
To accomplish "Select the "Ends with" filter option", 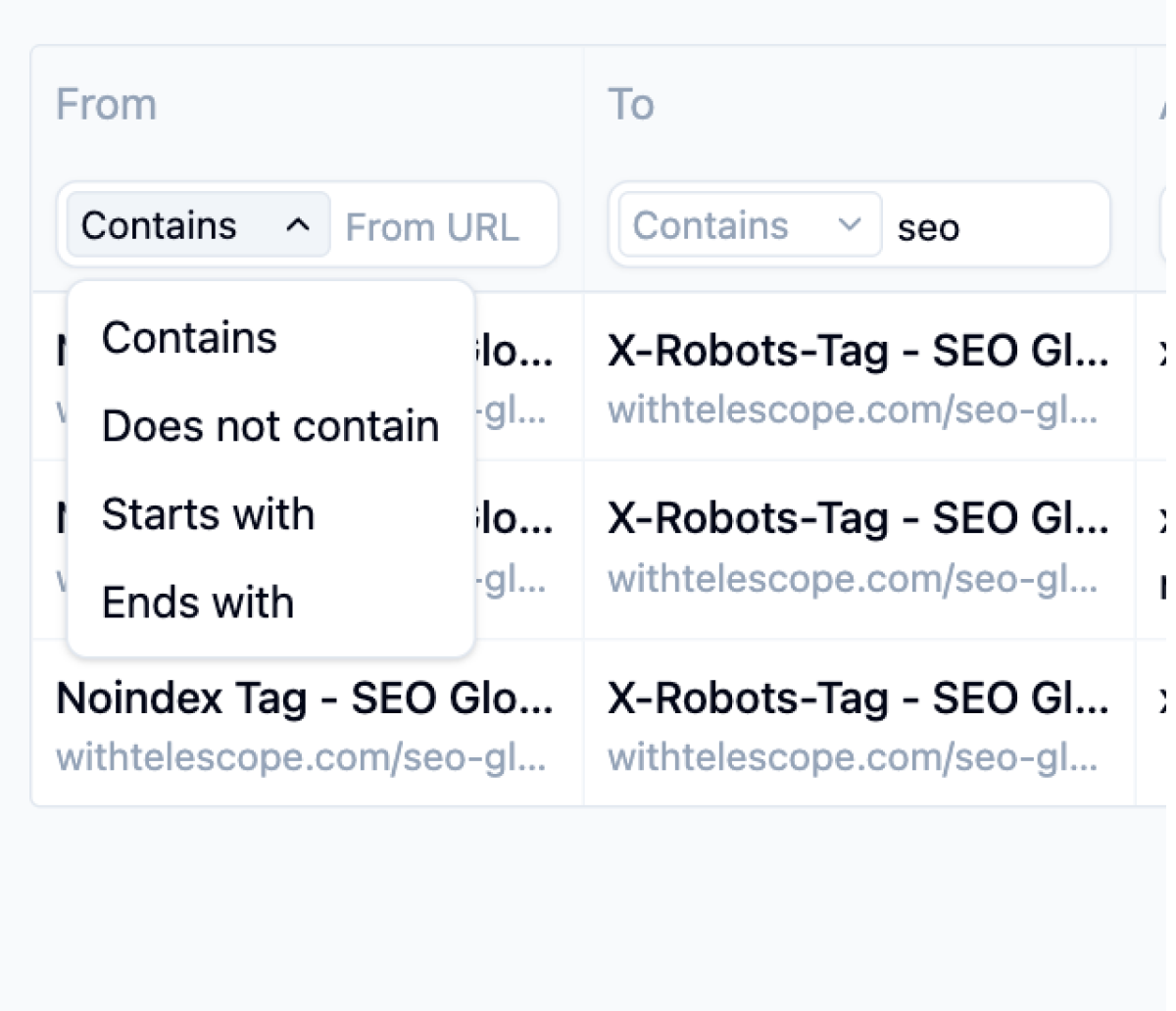I will point(198,602).
